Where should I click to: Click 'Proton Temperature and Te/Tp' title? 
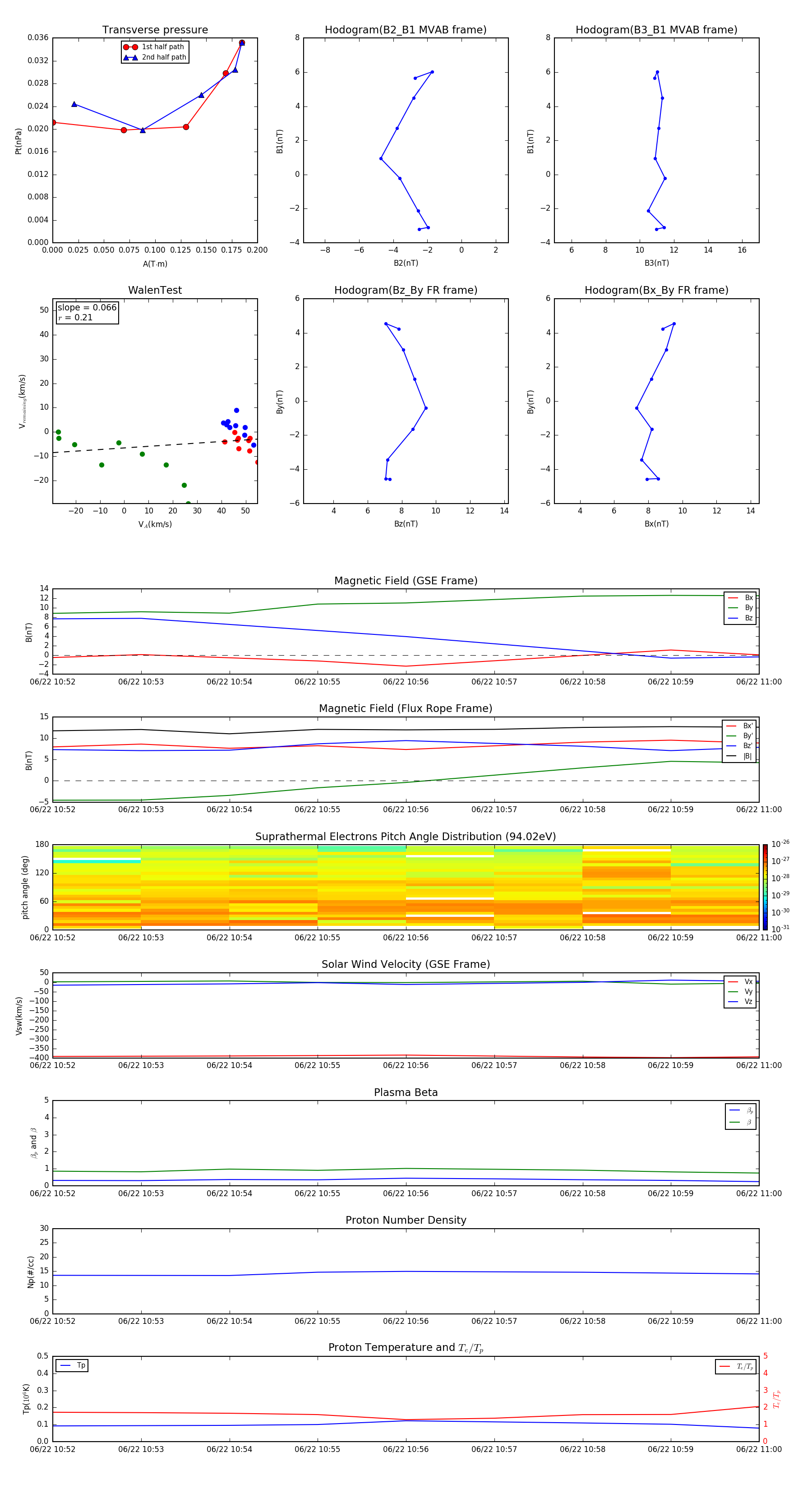coord(406,1348)
